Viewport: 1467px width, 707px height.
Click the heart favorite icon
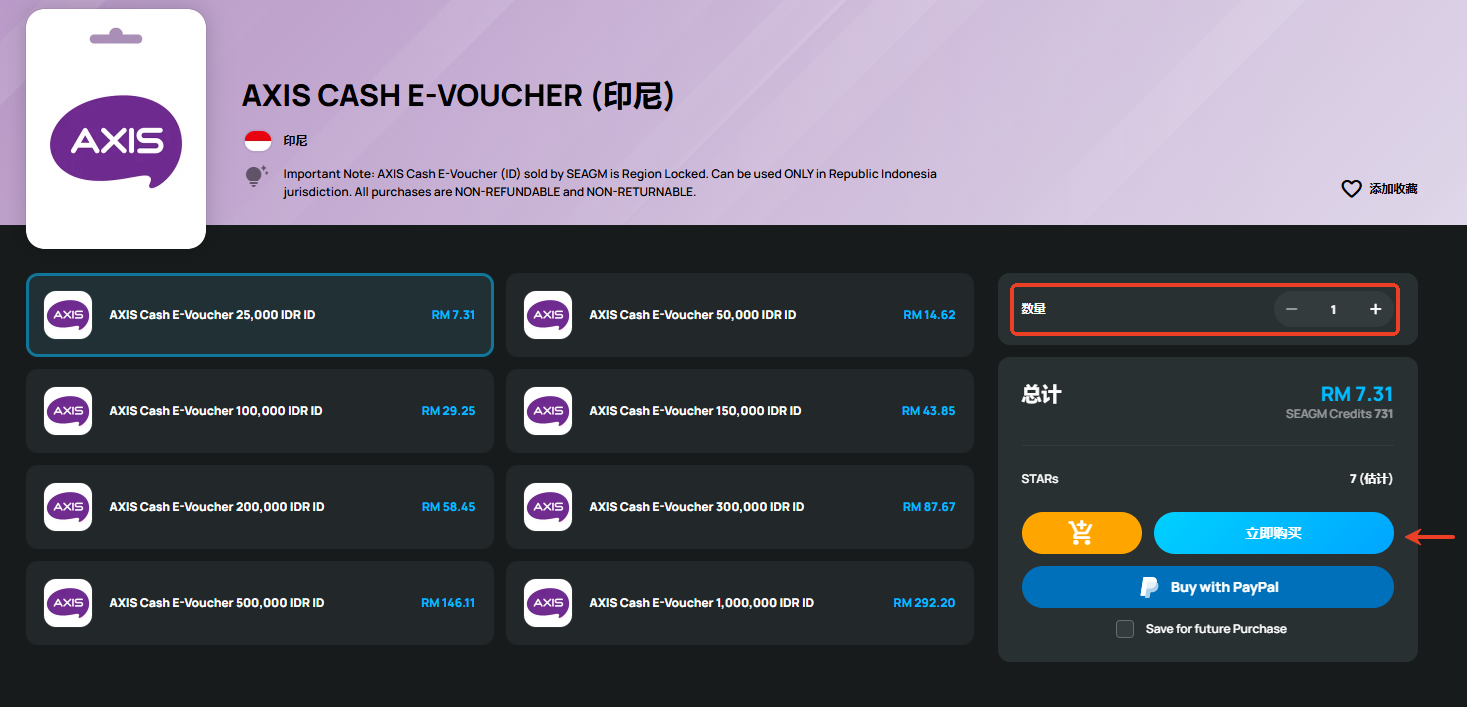click(1351, 189)
